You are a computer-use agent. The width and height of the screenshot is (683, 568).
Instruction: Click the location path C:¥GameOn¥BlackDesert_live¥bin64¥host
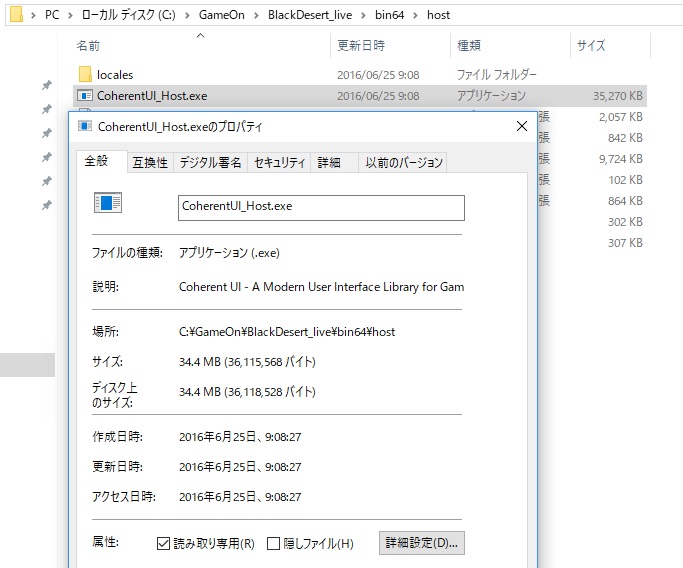(287, 332)
